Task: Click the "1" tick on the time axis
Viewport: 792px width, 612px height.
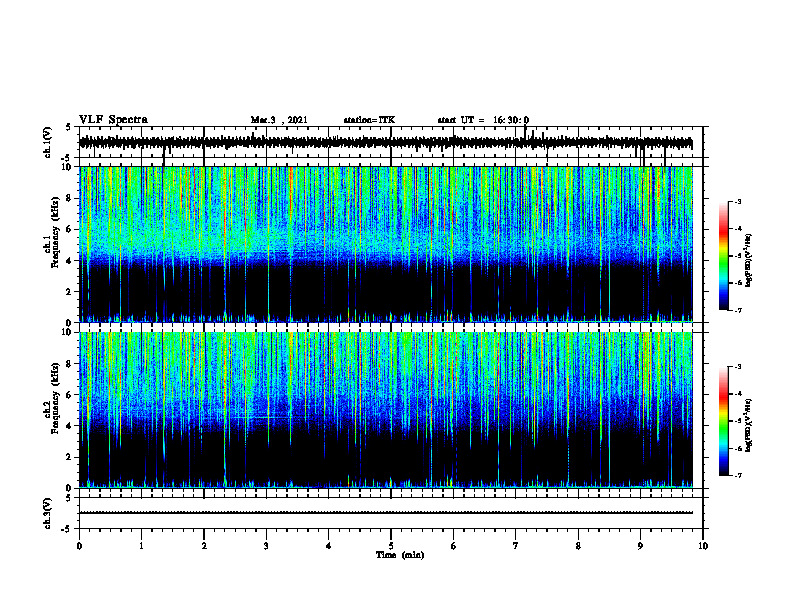Action: (141, 546)
